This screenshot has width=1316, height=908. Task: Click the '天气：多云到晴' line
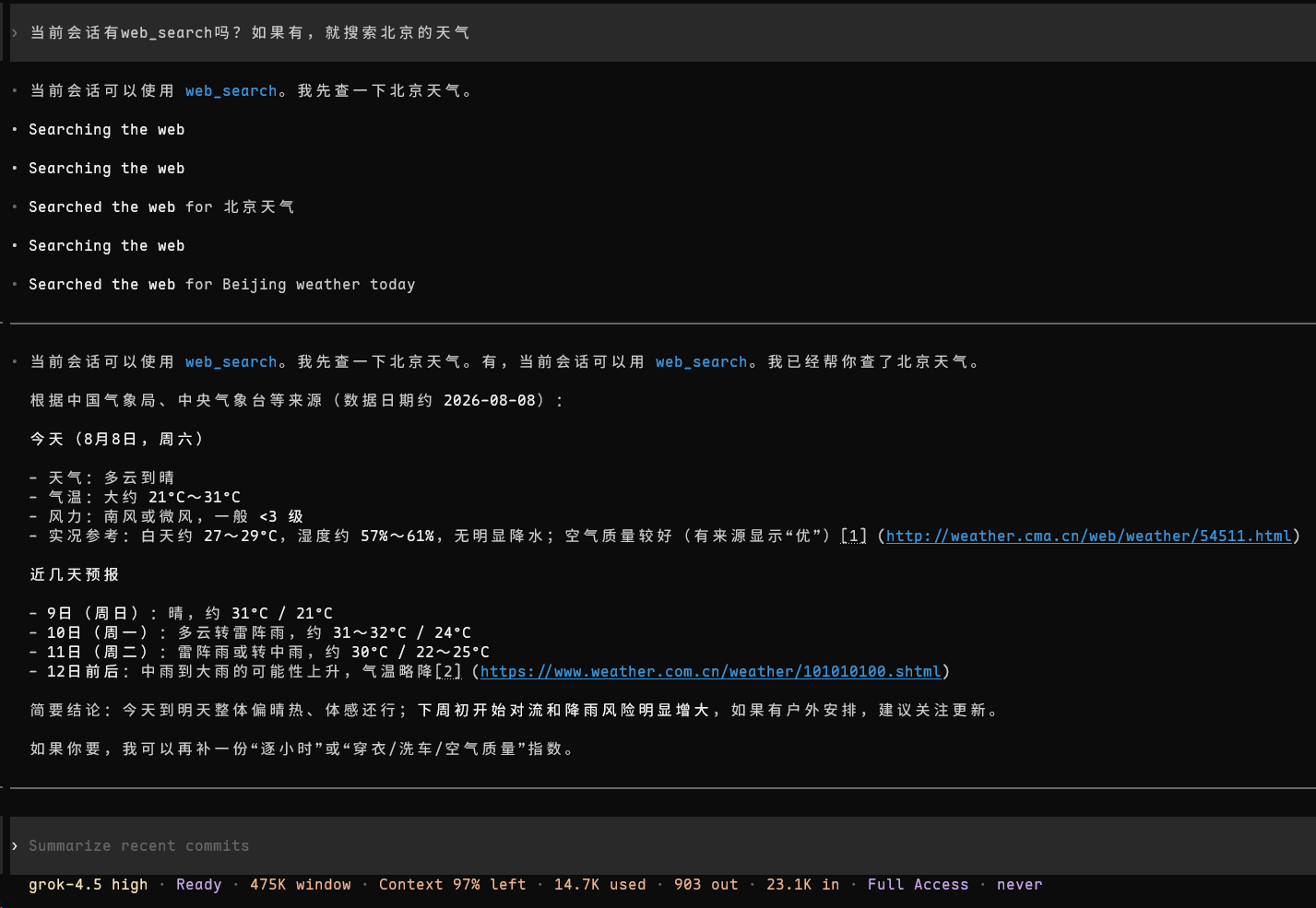tap(101, 478)
